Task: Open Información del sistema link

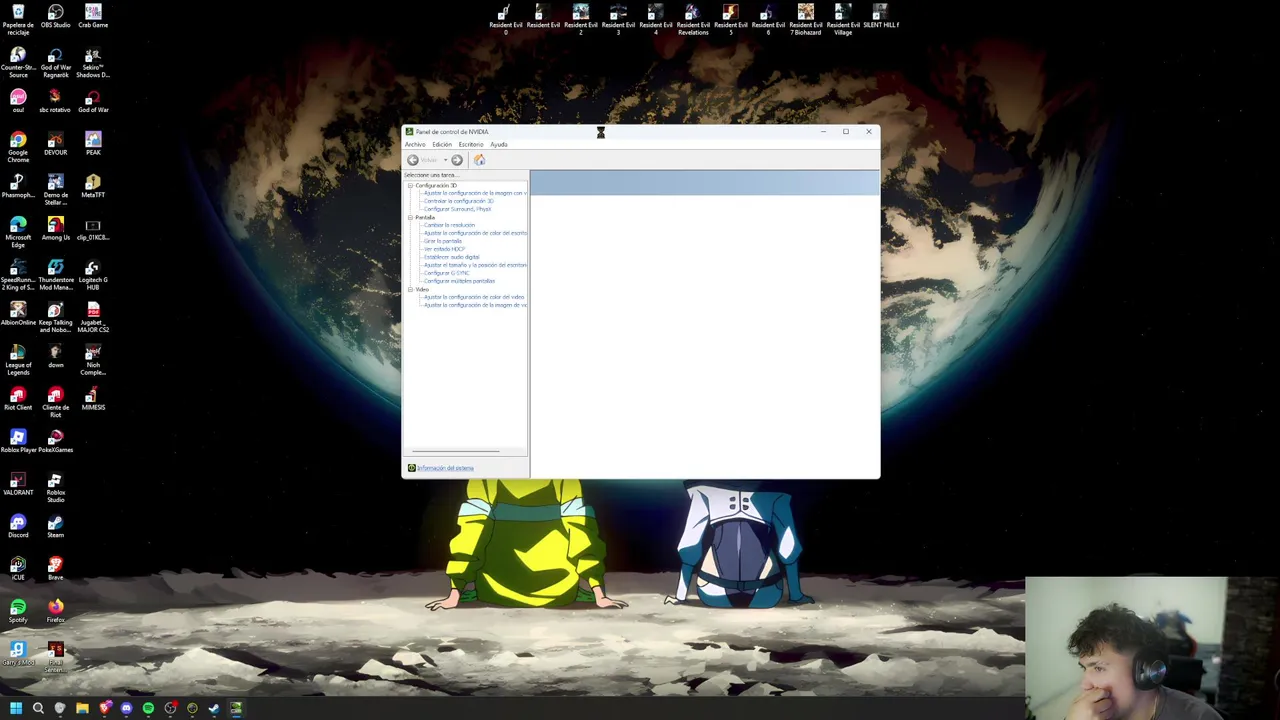Action: pos(445,468)
